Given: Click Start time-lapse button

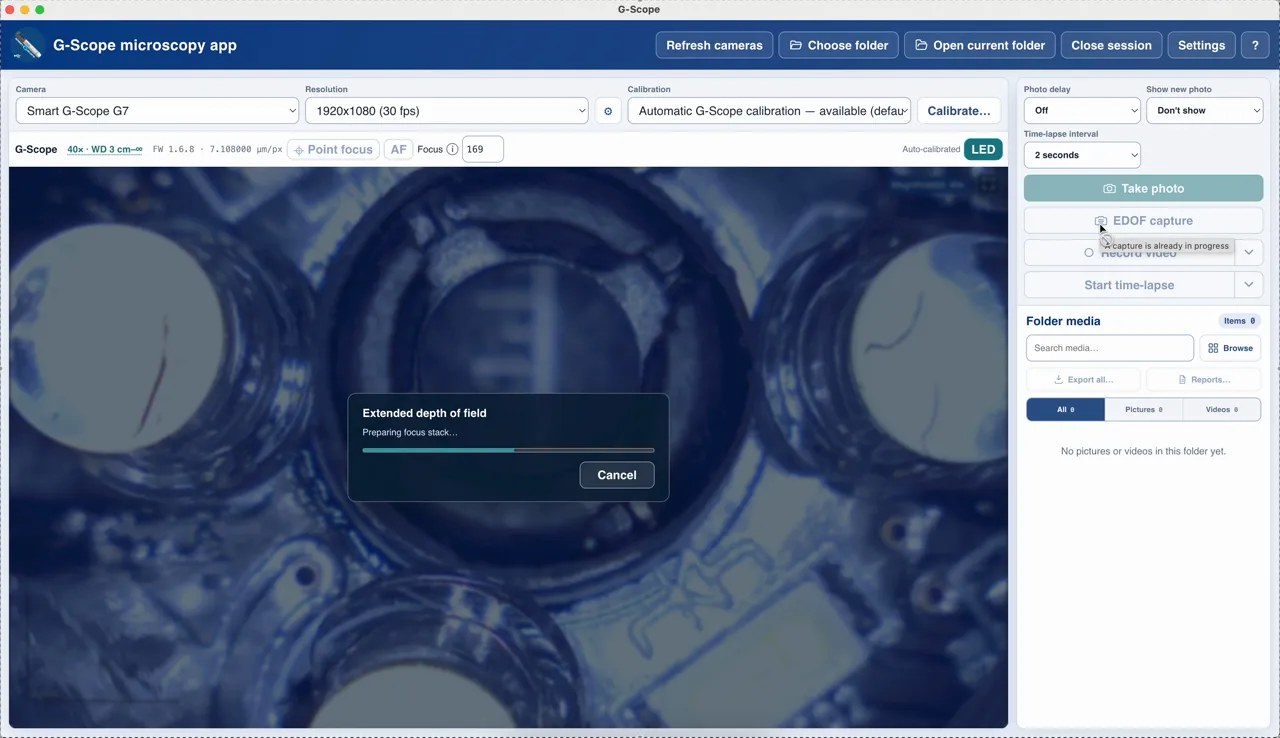Looking at the screenshot, I should [x=1129, y=285].
